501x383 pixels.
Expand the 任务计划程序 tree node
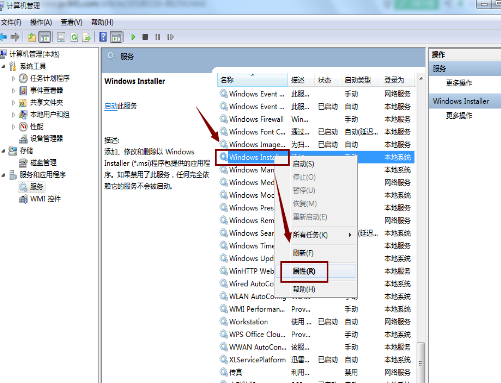pyautogui.click(x=13, y=78)
